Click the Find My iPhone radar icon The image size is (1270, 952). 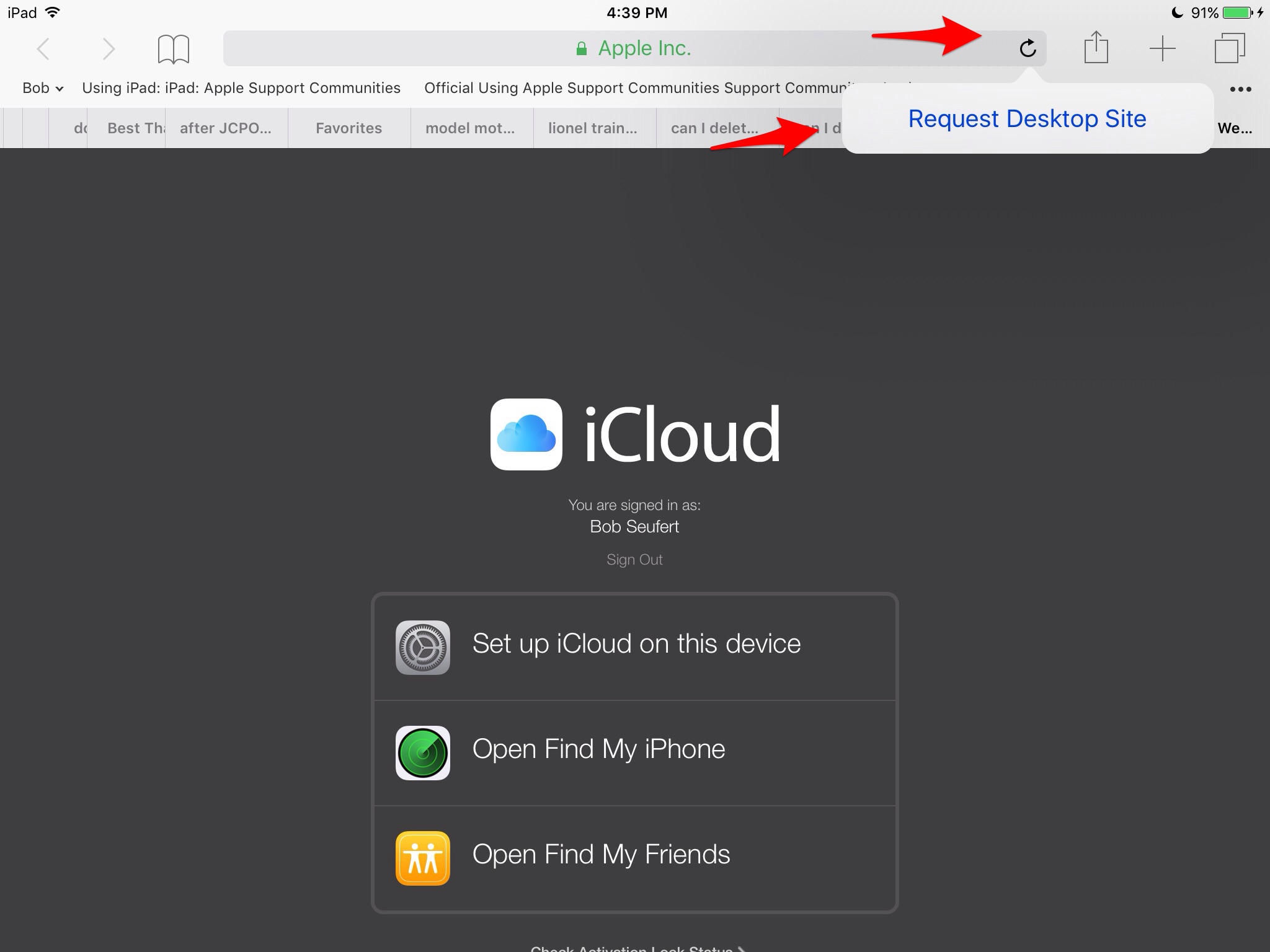[x=423, y=752]
